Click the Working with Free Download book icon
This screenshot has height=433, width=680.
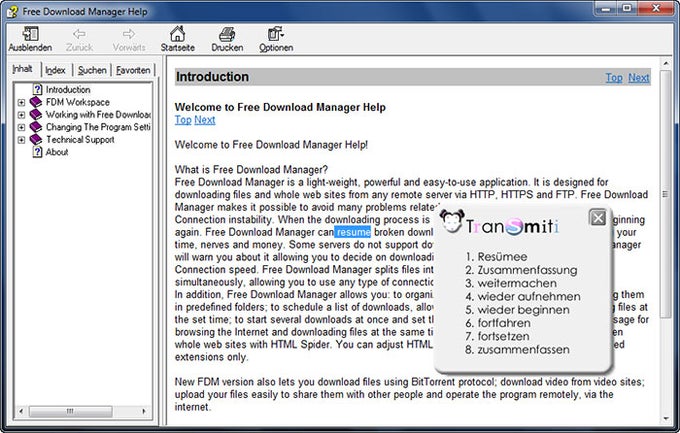[x=36, y=115]
